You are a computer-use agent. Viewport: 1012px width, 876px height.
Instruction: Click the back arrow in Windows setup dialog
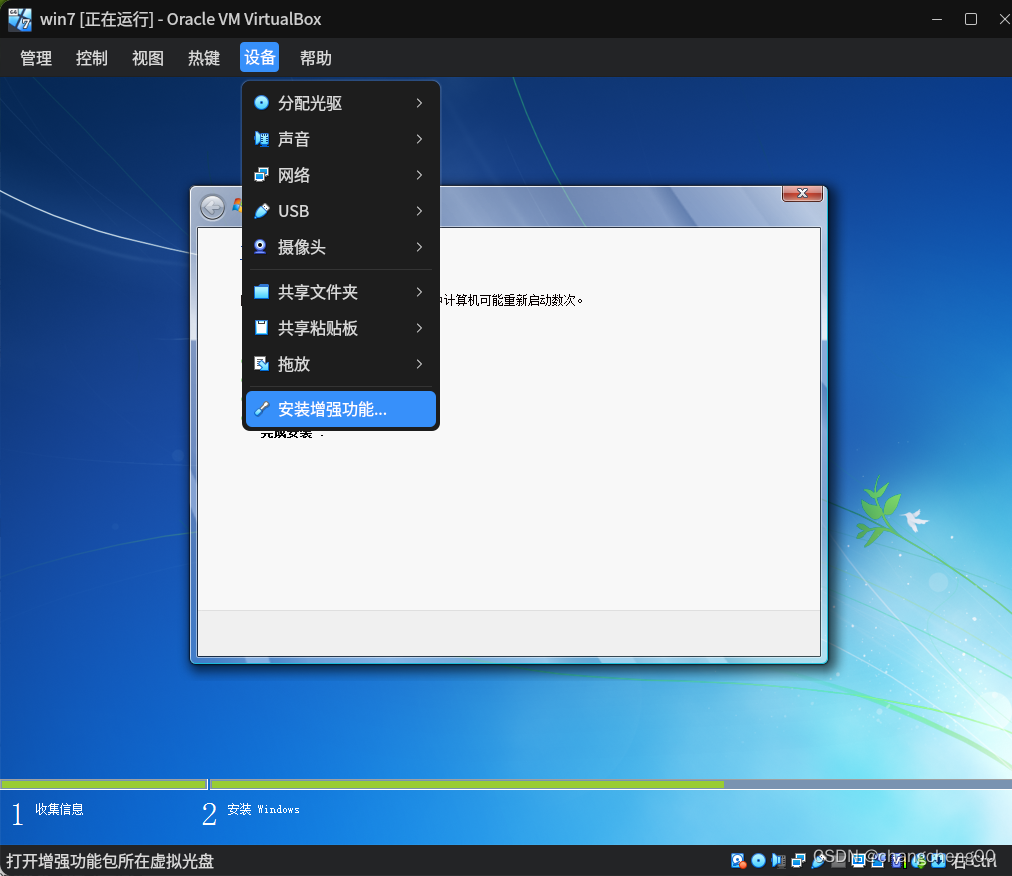[x=212, y=207]
